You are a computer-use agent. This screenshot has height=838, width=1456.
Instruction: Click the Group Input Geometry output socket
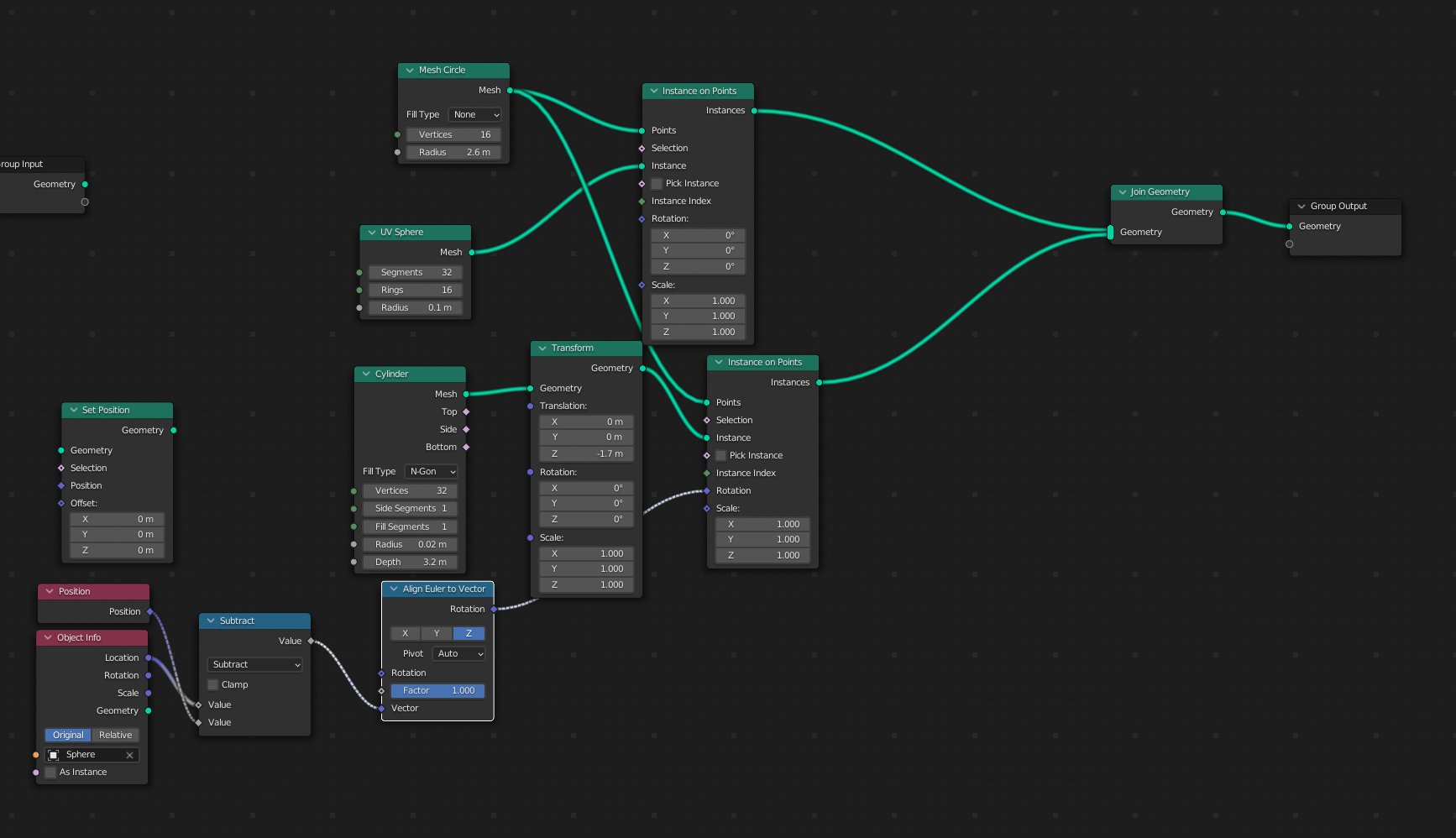click(85, 185)
